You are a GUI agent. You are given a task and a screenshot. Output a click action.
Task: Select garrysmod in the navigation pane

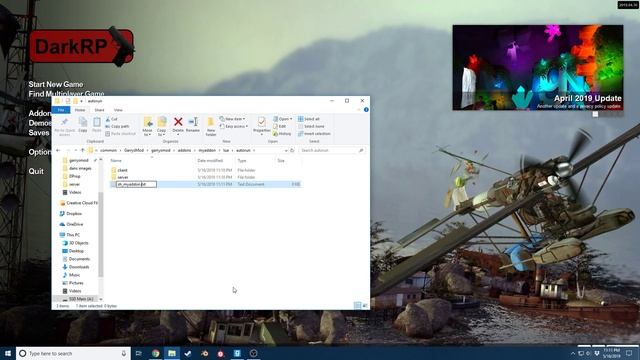tap(79, 160)
